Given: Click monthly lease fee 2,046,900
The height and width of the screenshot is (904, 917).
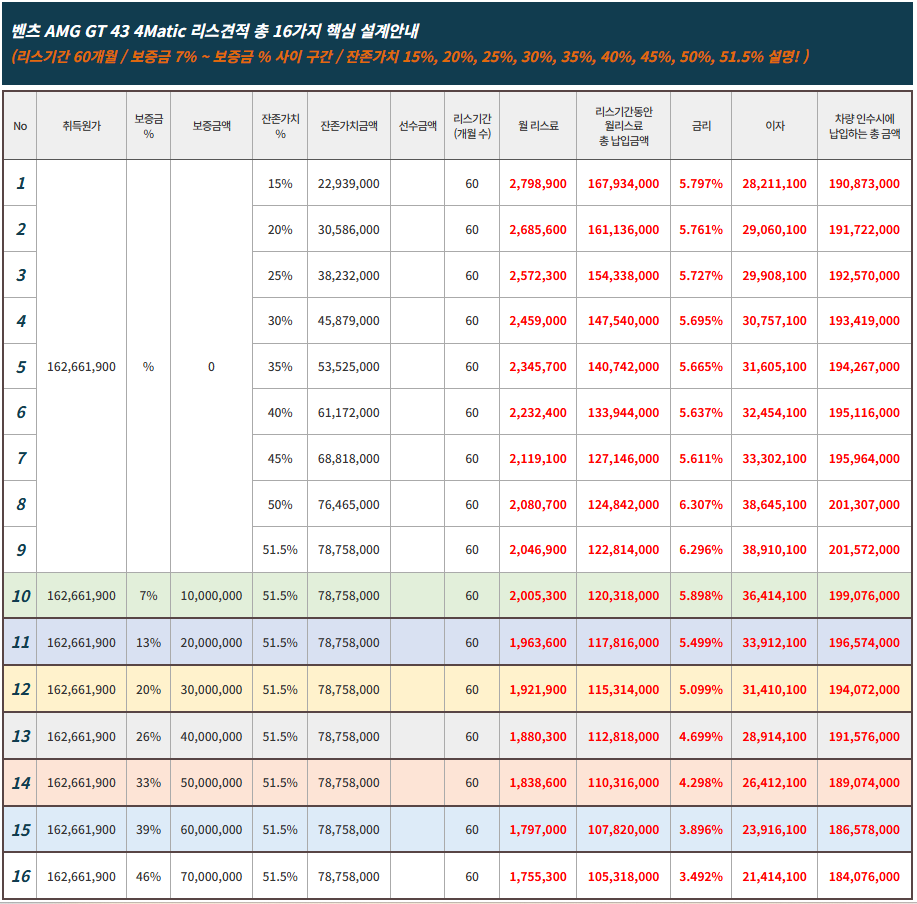Looking at the screenshot, I should coord(538,550).
